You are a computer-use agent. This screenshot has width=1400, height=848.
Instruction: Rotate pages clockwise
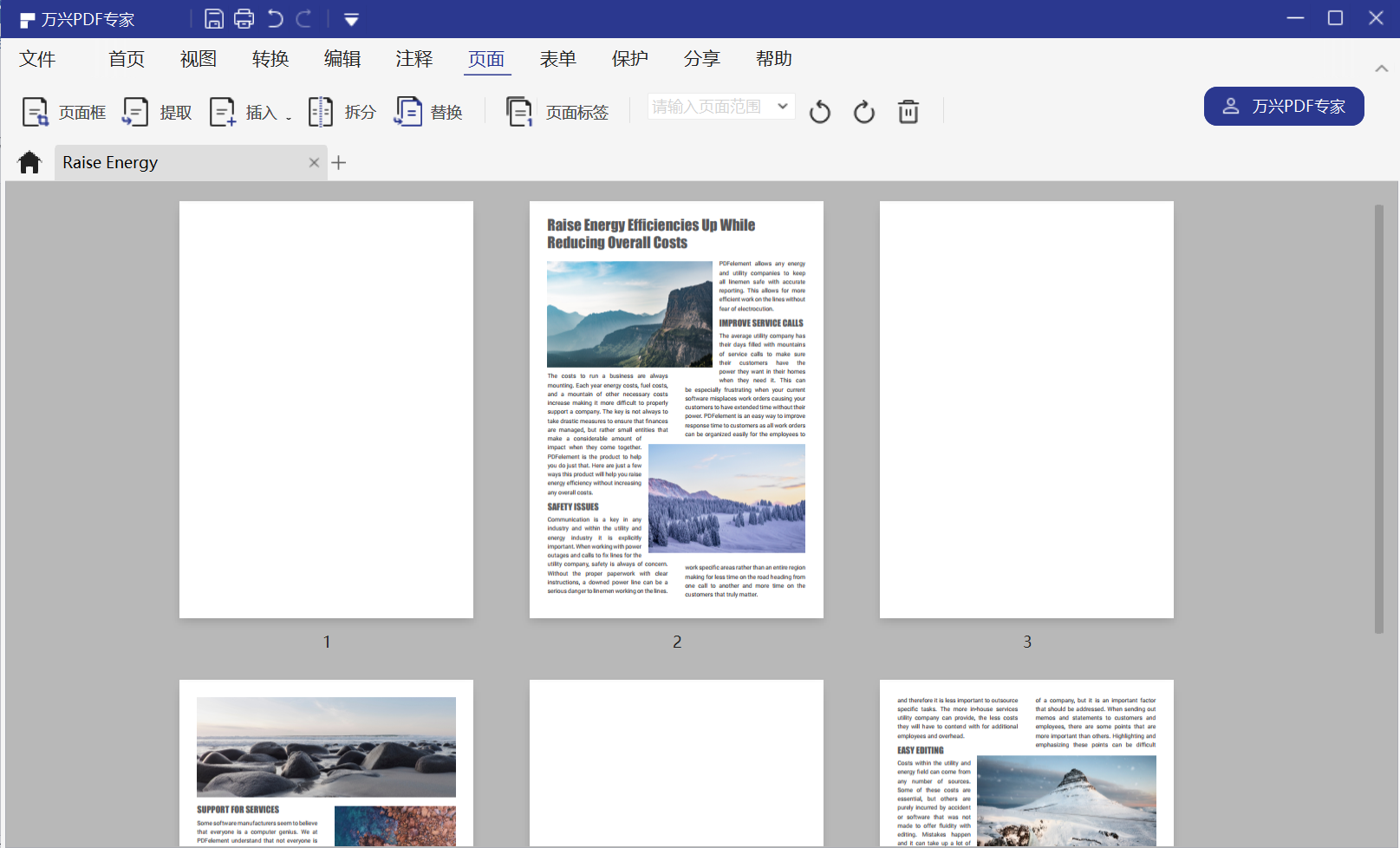(x=864, y=112)
